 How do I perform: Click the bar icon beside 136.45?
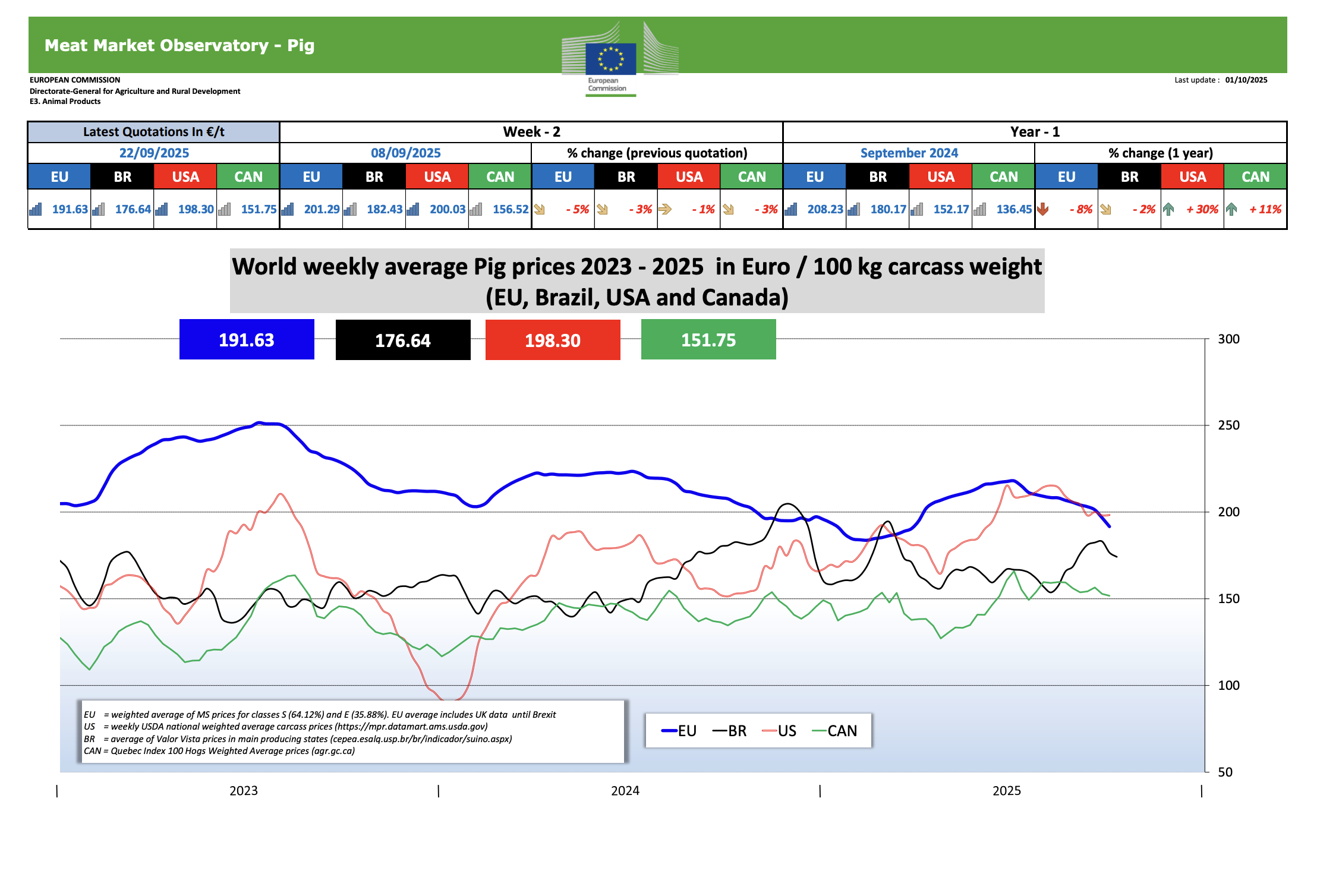point(980,209)
